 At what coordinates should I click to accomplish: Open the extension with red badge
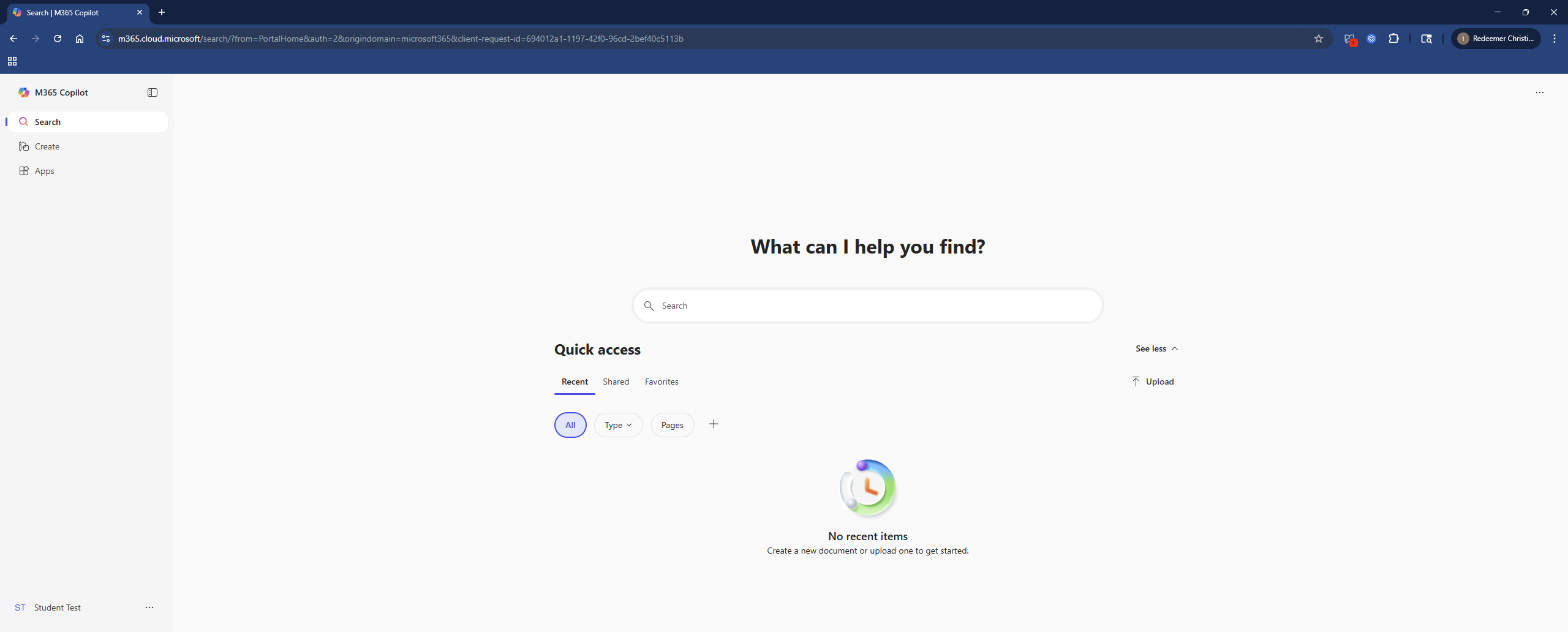click(x=1350, y=39)
